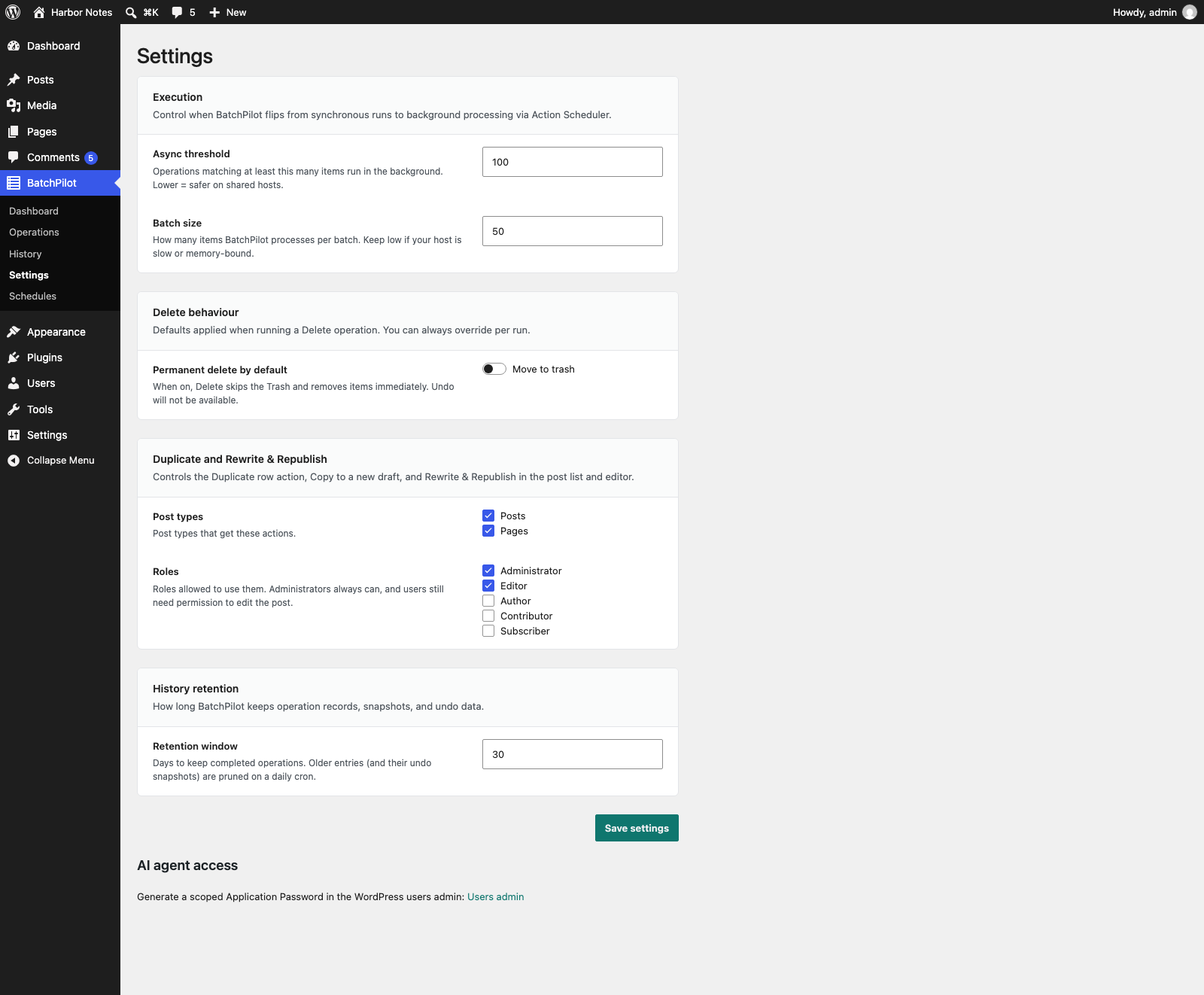The image size is (1204, 995).
Task: Uncheck the Pages post type checkbox
Action: click(488, 531)
